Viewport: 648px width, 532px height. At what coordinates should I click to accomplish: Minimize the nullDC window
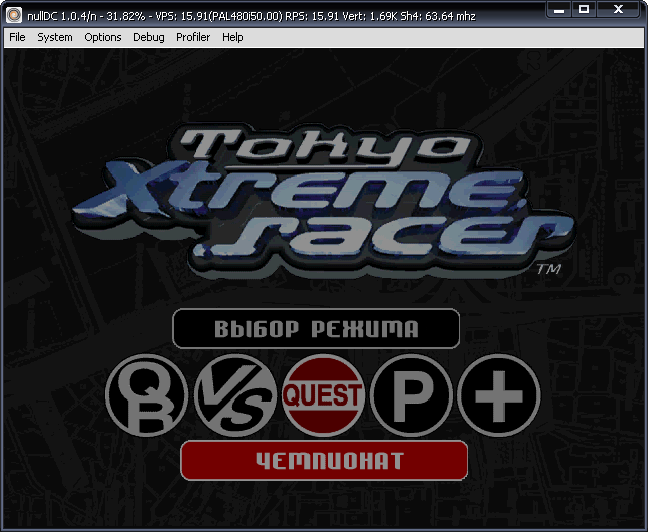point(559,10)
